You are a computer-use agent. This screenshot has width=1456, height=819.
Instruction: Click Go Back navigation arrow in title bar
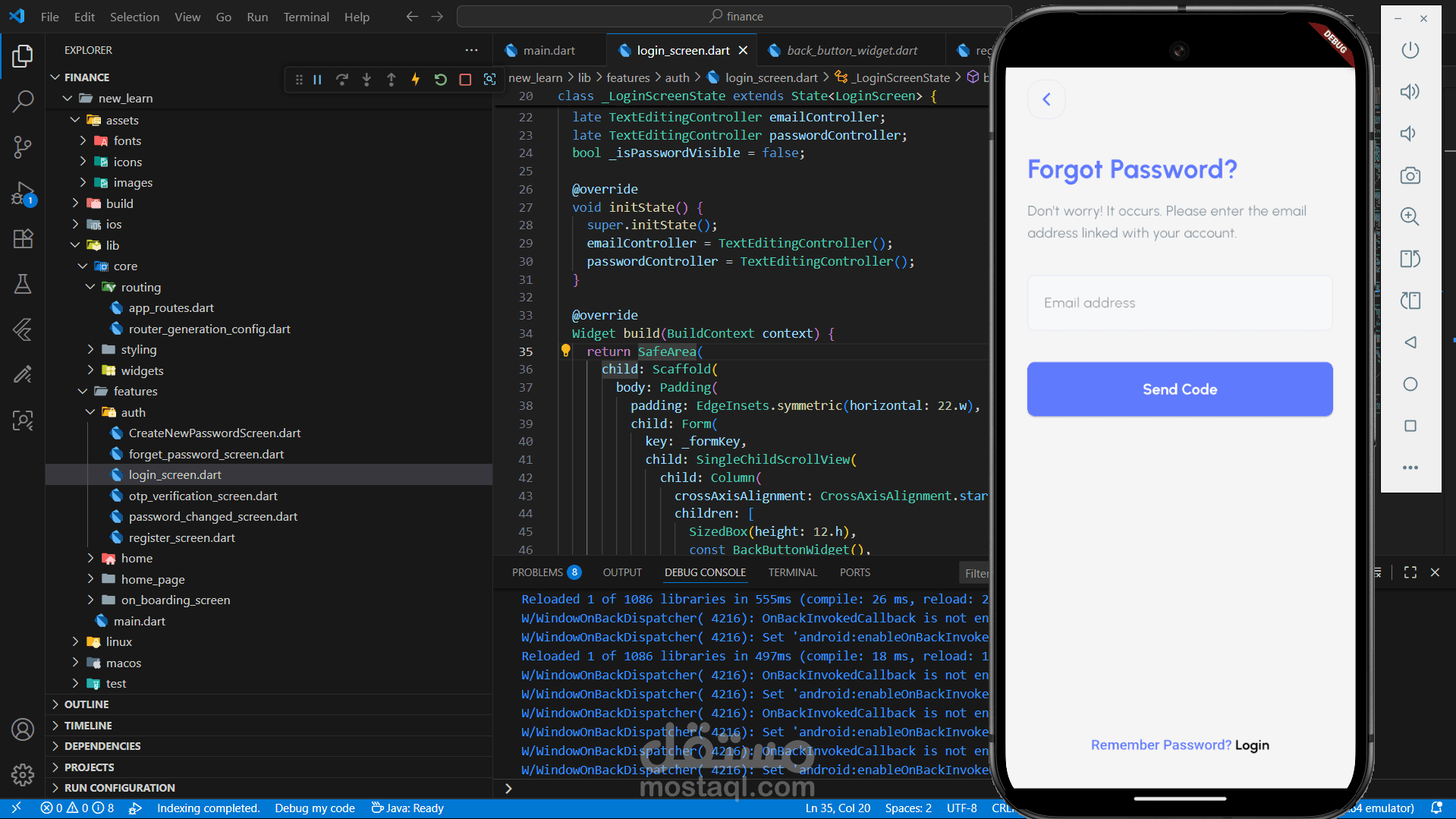[x=412, y=17]
